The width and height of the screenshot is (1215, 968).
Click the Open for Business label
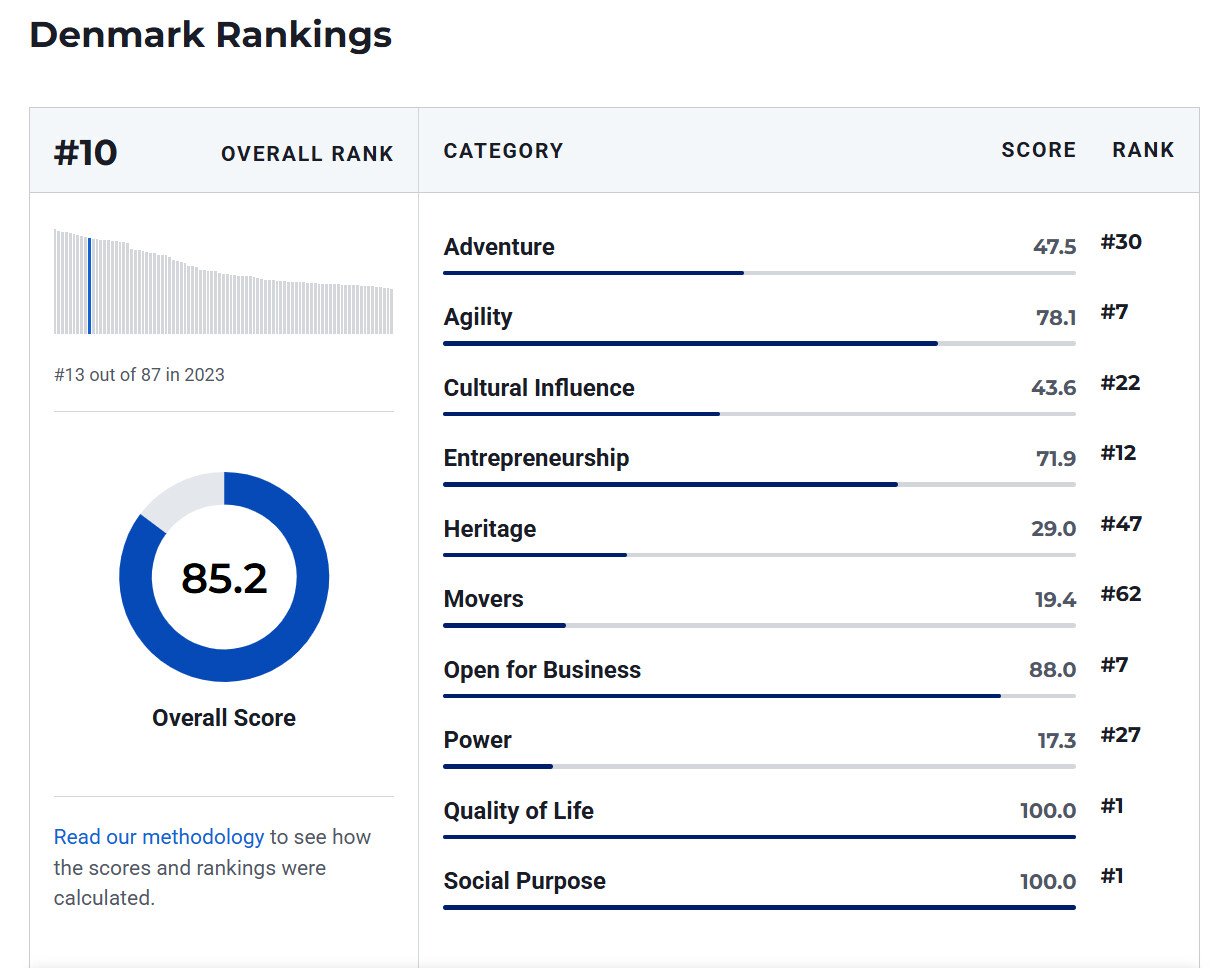click(542, 670)
